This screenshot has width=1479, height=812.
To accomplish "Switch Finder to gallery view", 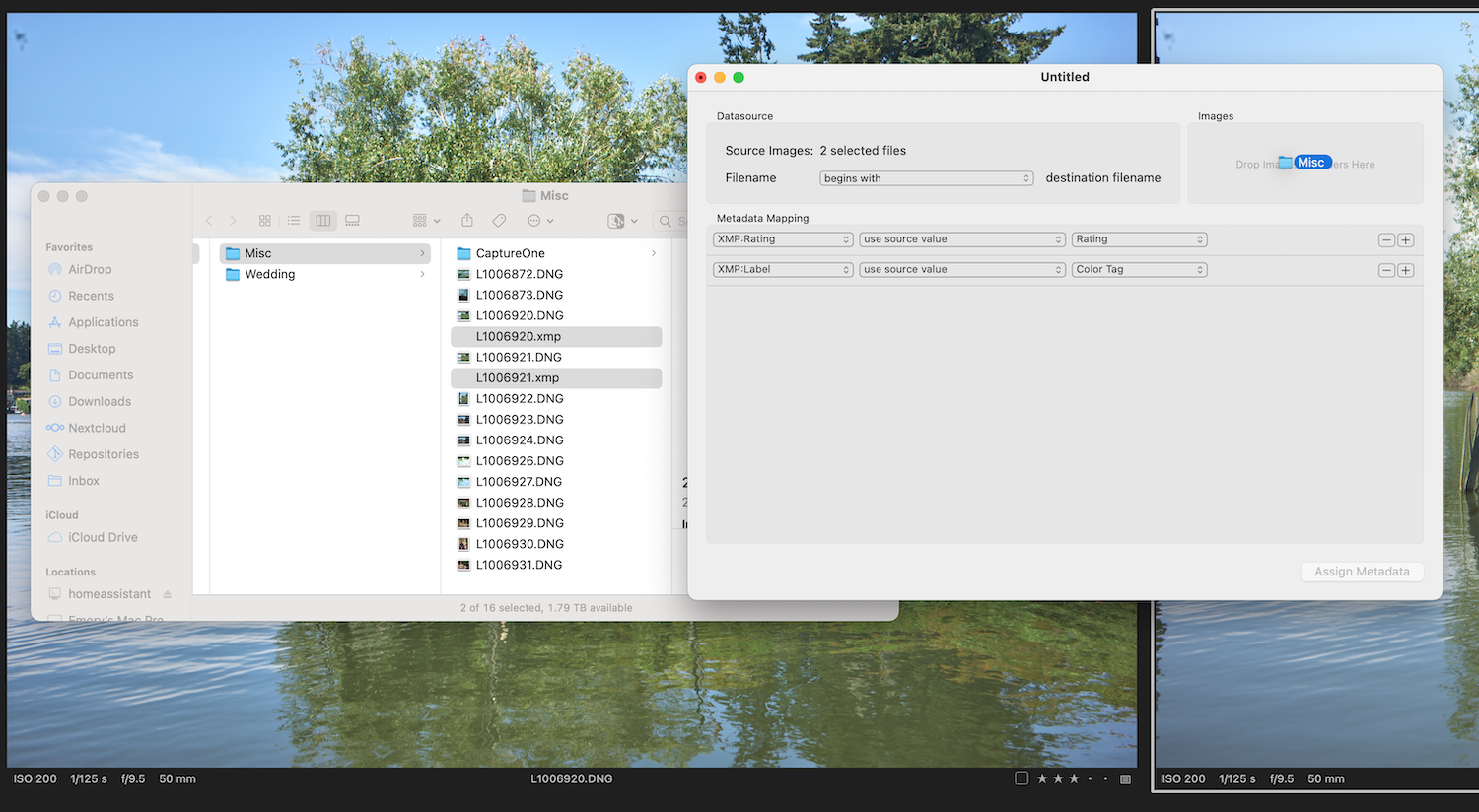I will click(x=352, y=221).
